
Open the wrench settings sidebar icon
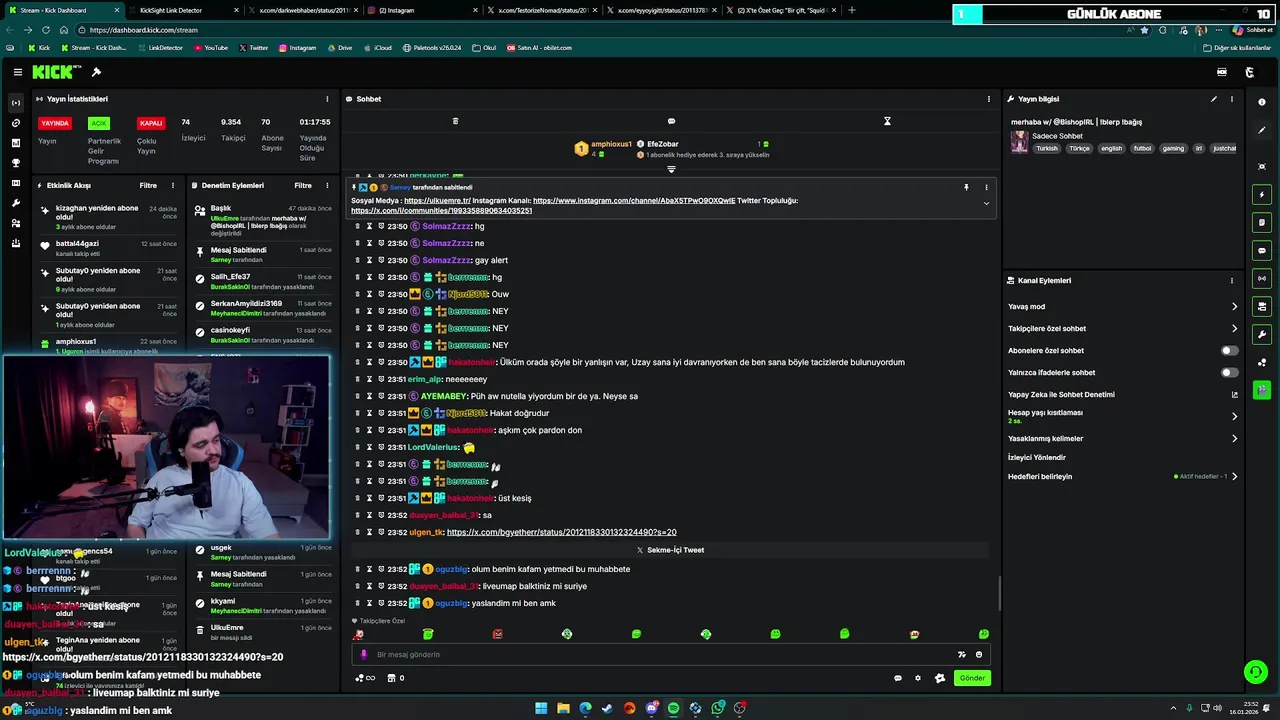pyautogui.click(x=15, y=203)
